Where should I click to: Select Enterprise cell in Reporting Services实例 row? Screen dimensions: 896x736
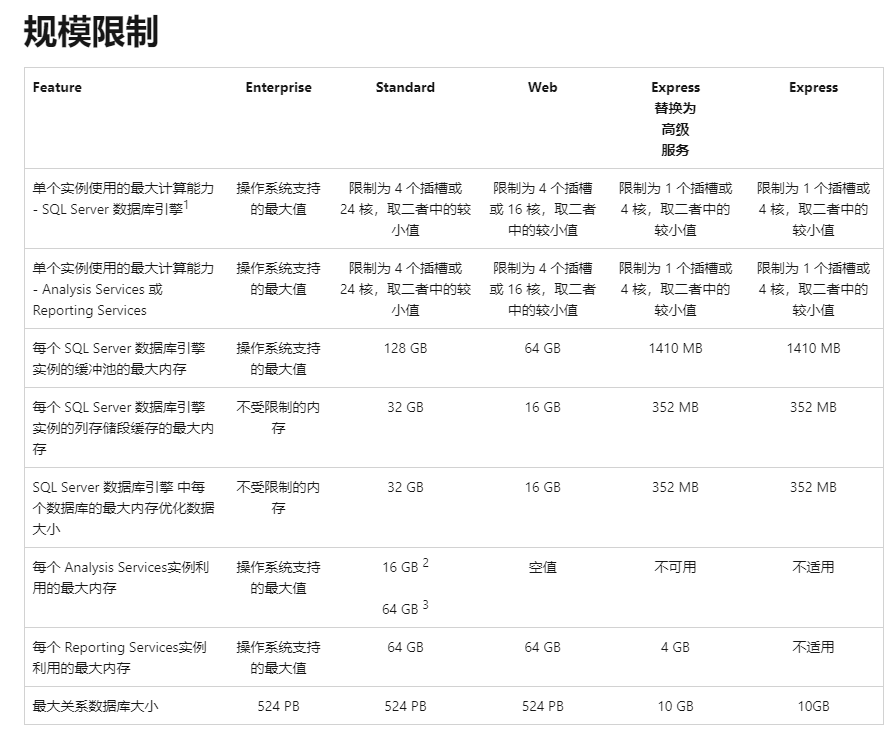[x=278, y=657]
